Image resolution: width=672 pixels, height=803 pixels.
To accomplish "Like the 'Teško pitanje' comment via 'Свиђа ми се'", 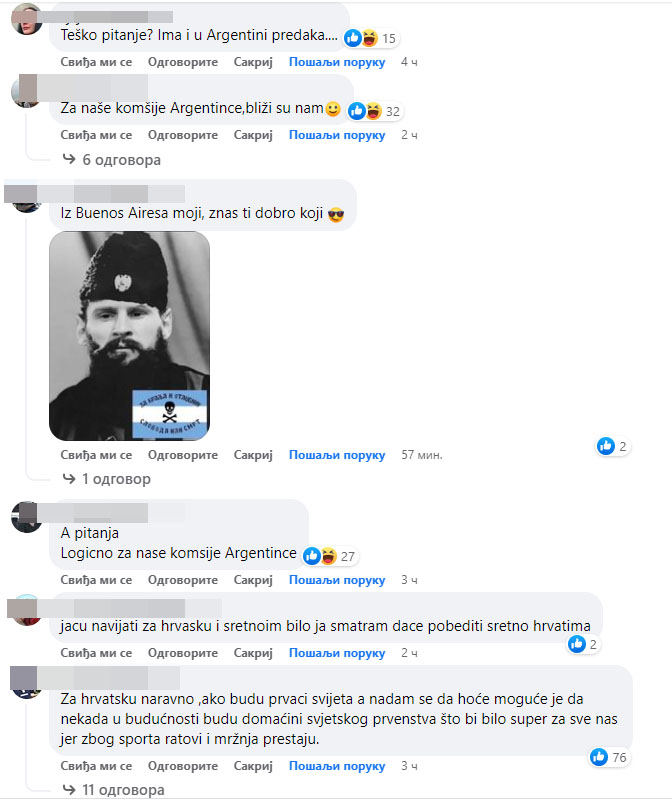I will (96, 62).
